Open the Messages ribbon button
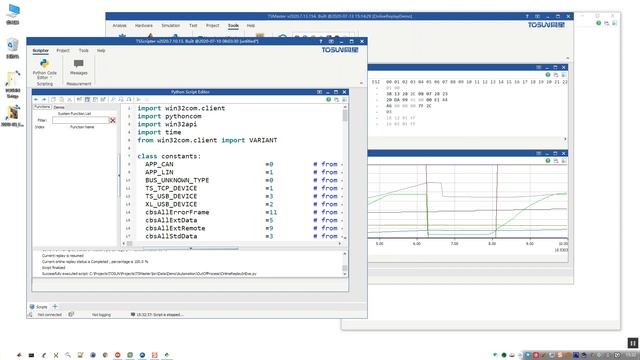640x360 pixels. pyautogui.click(x=78, y=67)
